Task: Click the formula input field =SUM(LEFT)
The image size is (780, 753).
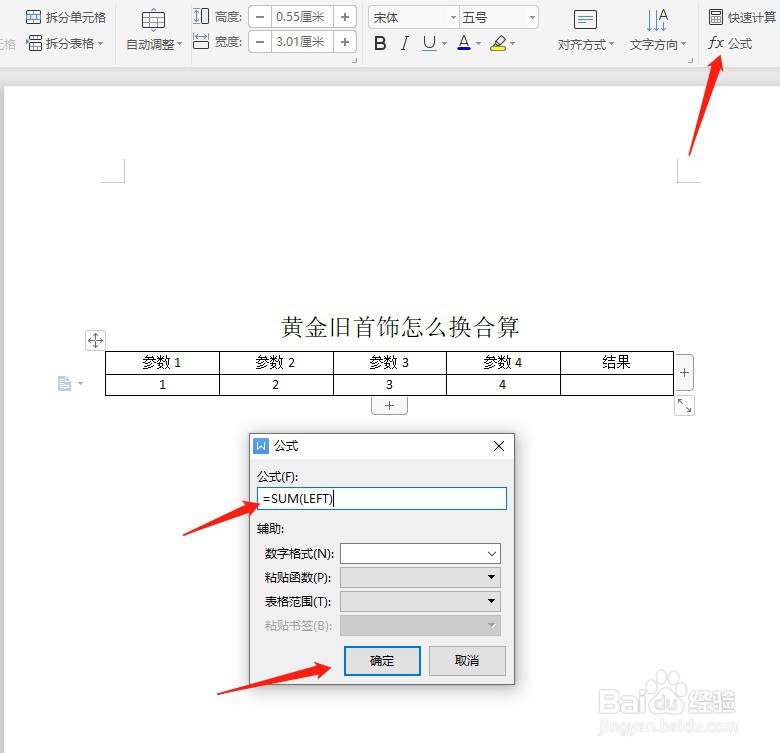Action: click(x=382, y=498)
